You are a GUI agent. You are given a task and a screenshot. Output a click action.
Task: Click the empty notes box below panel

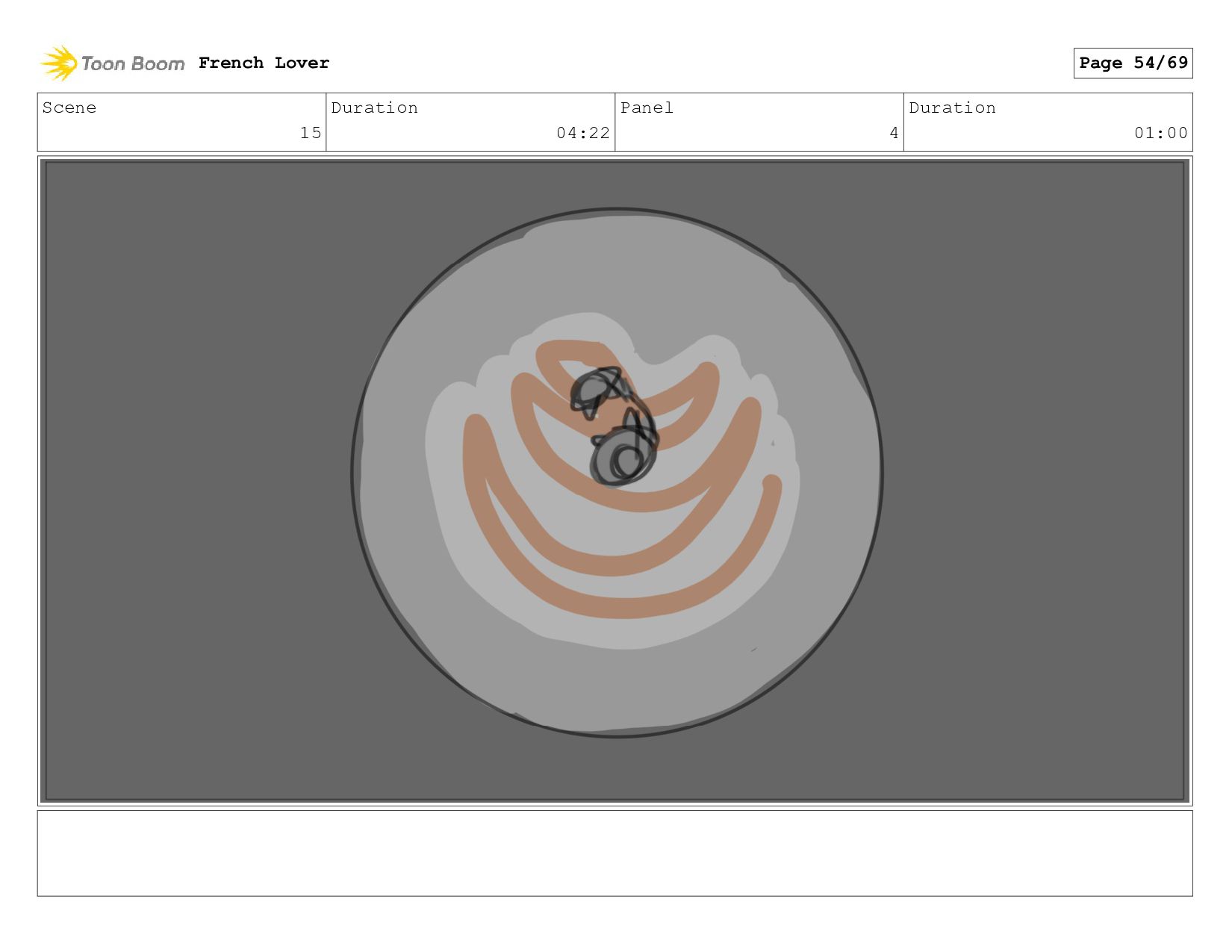coord(615,853)
